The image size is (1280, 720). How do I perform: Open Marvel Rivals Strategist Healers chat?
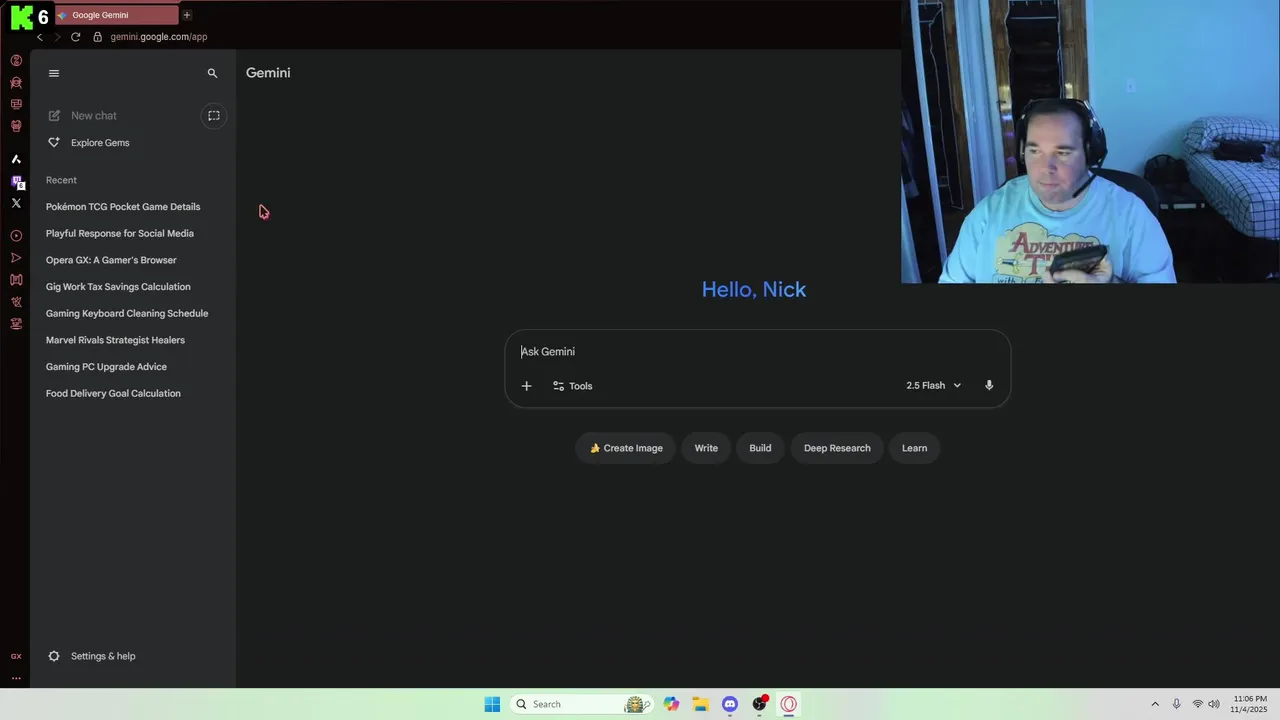[x=115, y=340]
